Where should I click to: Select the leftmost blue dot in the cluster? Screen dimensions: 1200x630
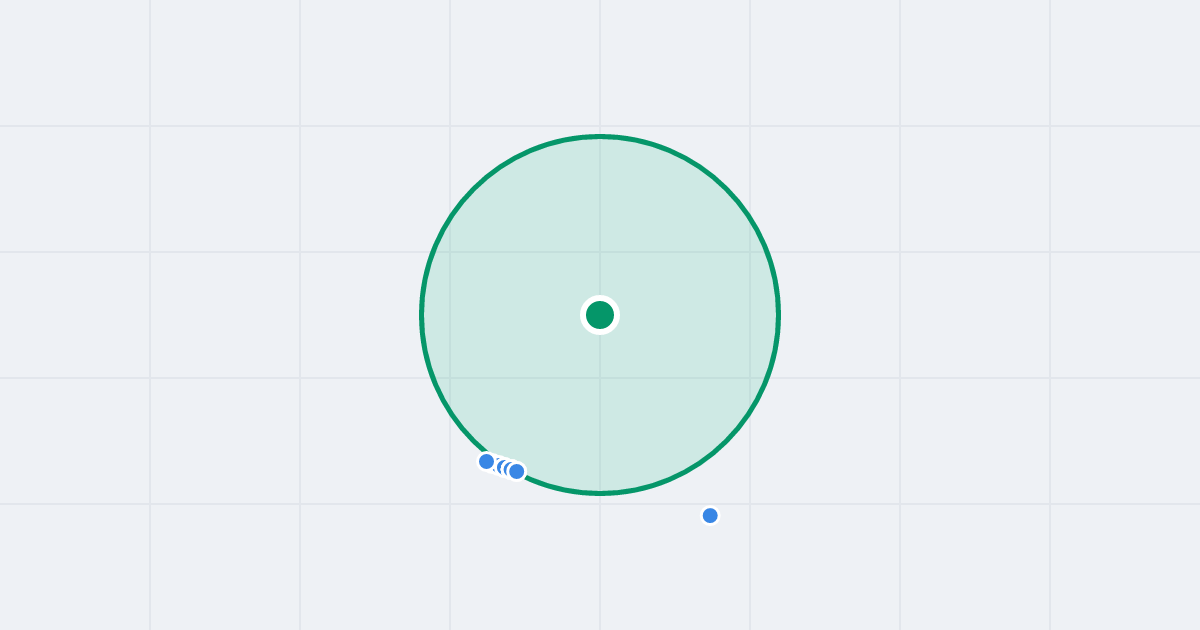(487, 461)
